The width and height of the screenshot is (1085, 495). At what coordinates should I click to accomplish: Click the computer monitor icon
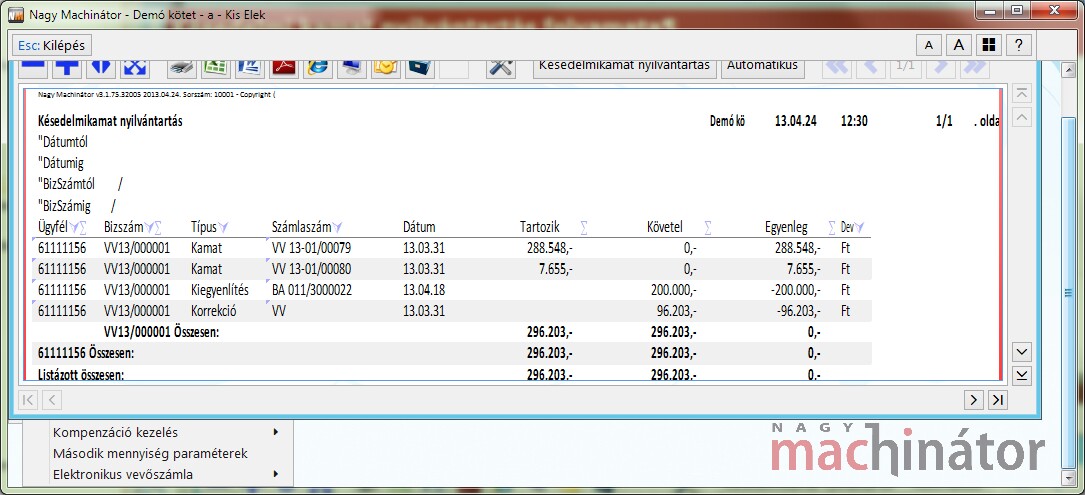point(352,68)
